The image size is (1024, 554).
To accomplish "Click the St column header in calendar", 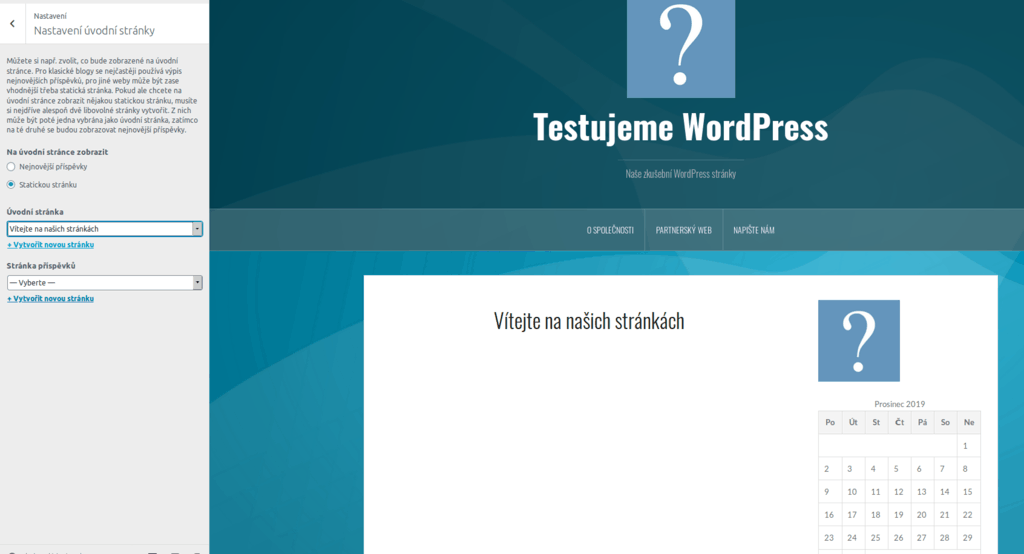I will 876,422.
